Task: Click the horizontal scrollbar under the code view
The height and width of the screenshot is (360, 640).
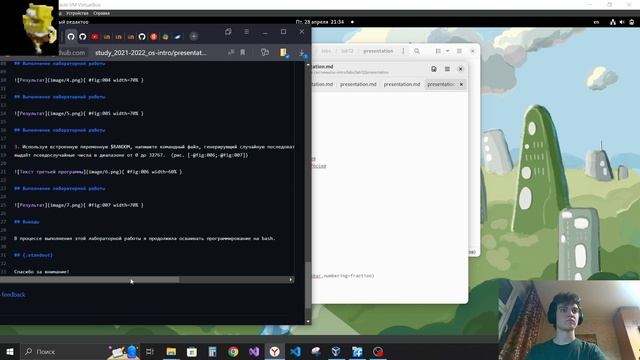Action: tap(147, 280)
